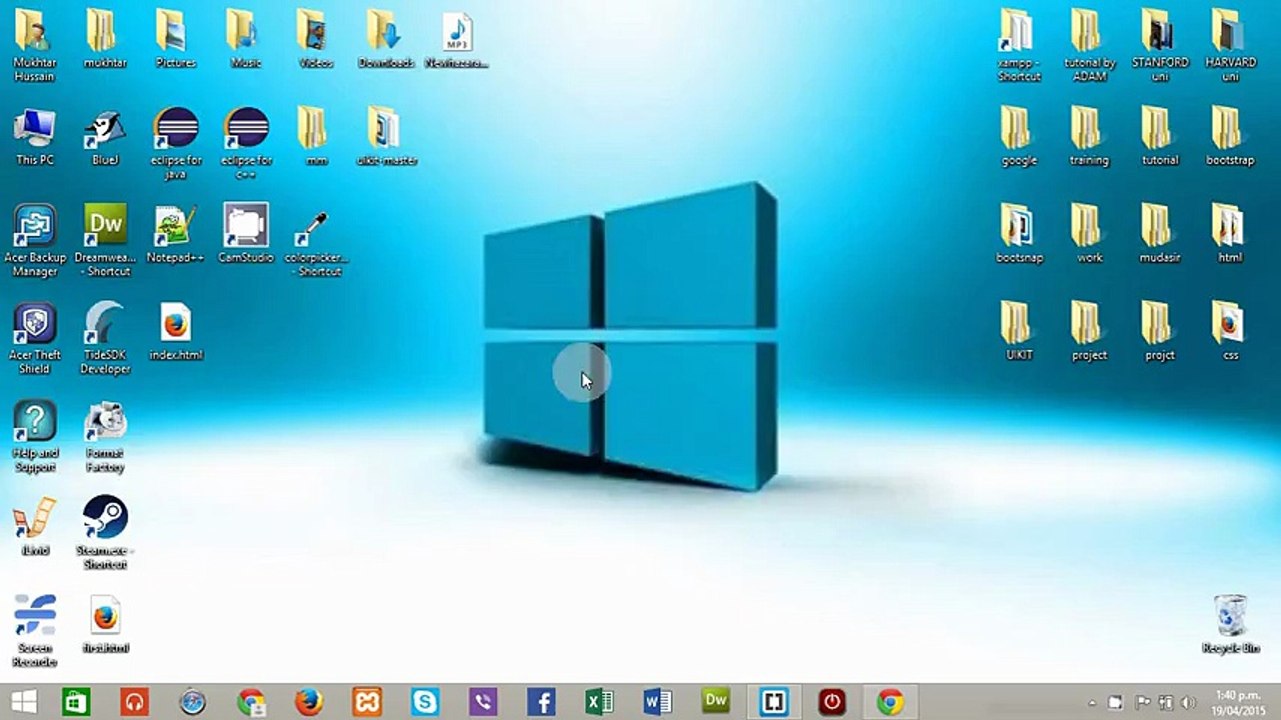Select the css folder
This screenshot has height=720, width=1281.
[1230, 331]
